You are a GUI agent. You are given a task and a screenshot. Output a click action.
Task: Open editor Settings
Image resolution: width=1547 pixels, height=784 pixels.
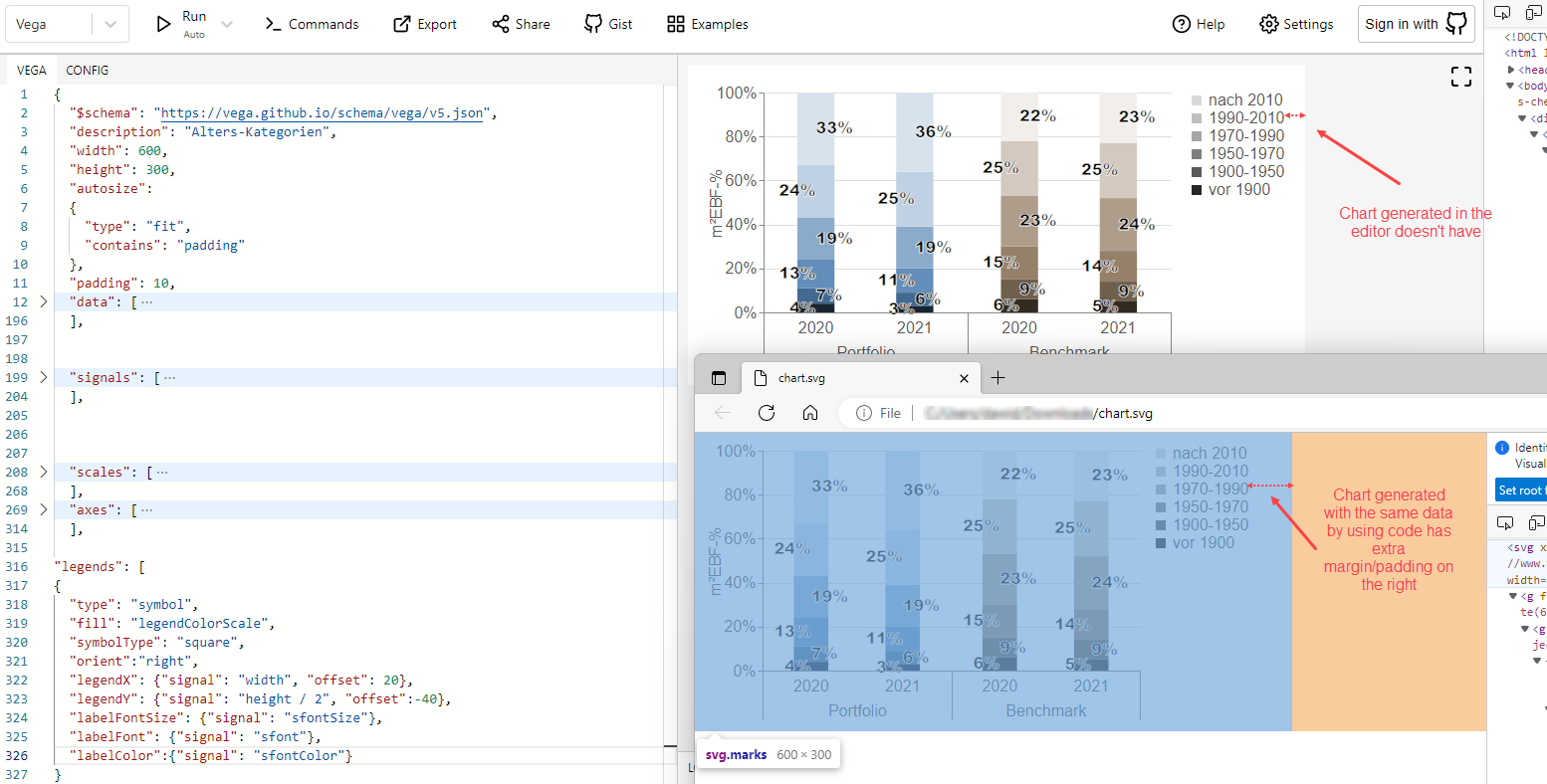(1296, 24)
